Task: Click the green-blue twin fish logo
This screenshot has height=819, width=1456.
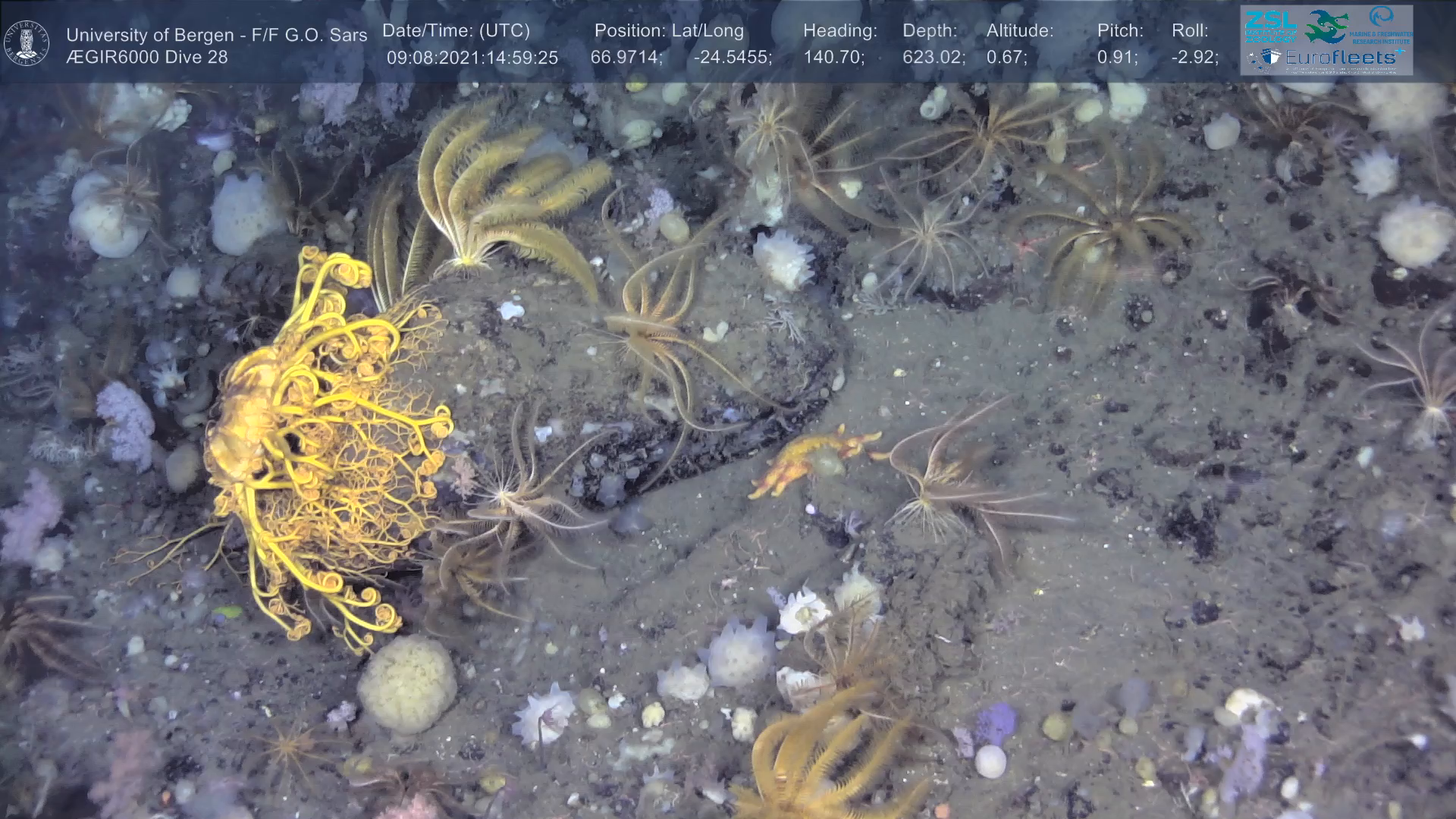Action: (1326, 26)
